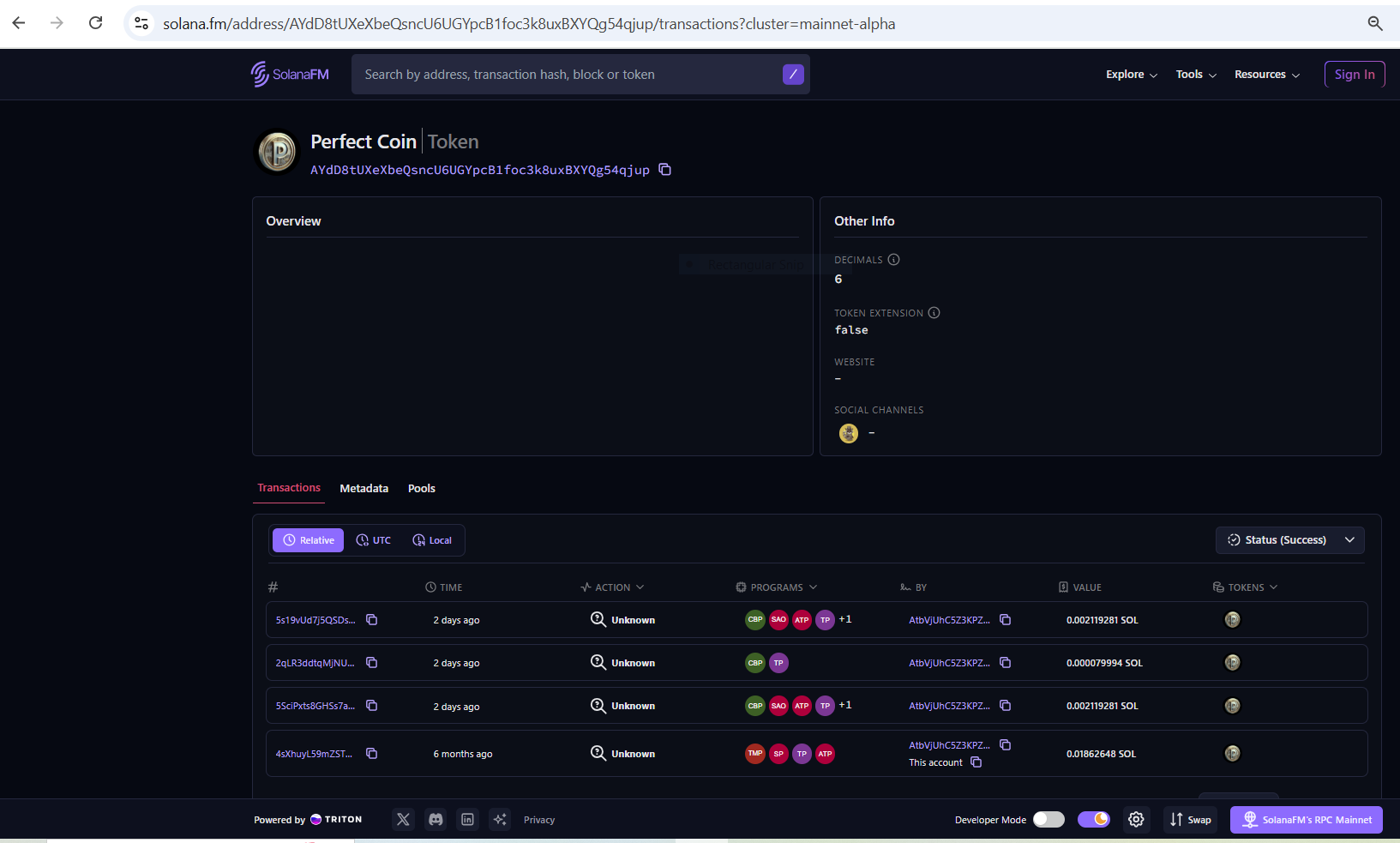Viewport: 1400px width, 843px height.
Task: Toggle the dark/light theme switch
Action: coord(1094,820)
